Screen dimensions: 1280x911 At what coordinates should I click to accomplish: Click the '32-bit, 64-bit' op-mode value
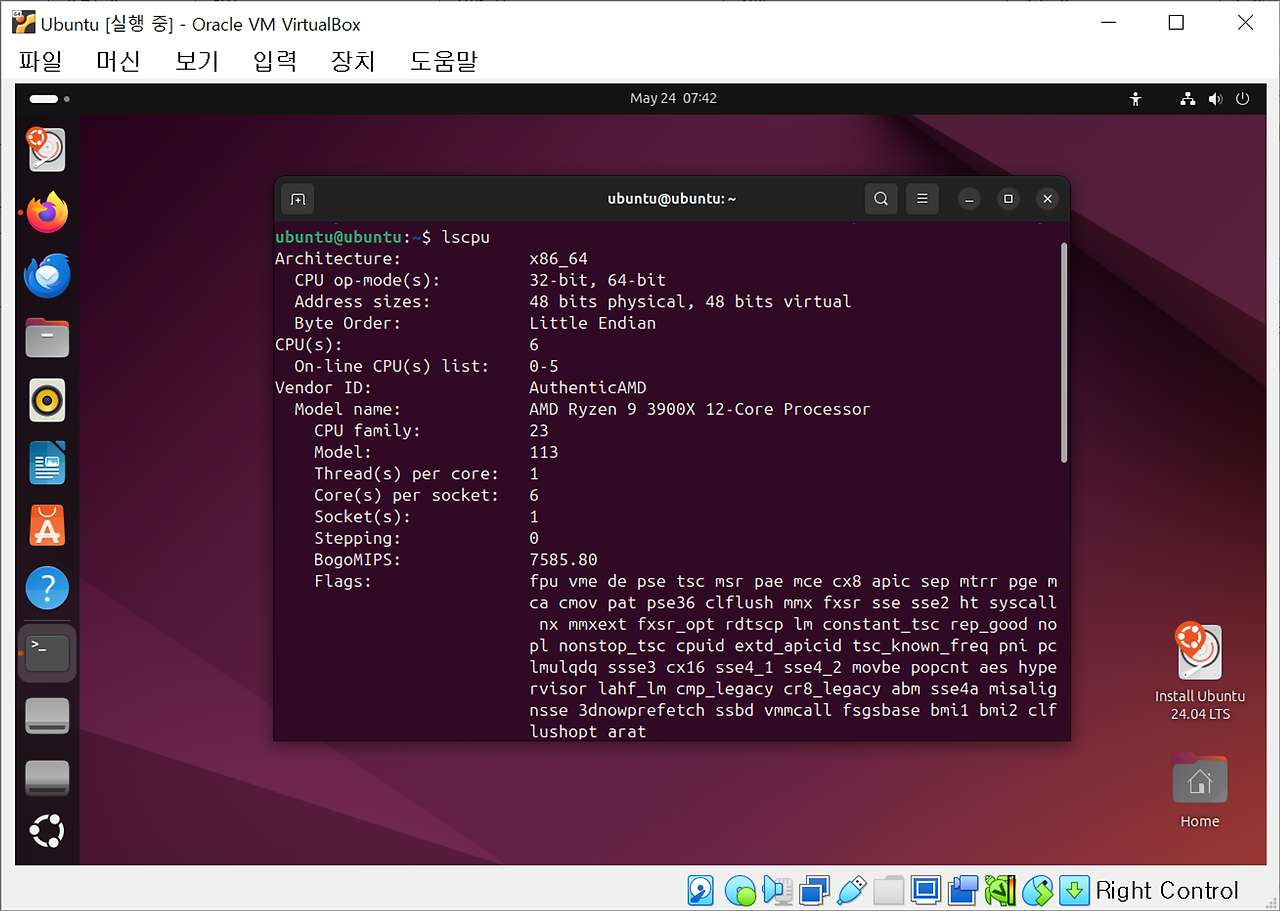[597, 280]
